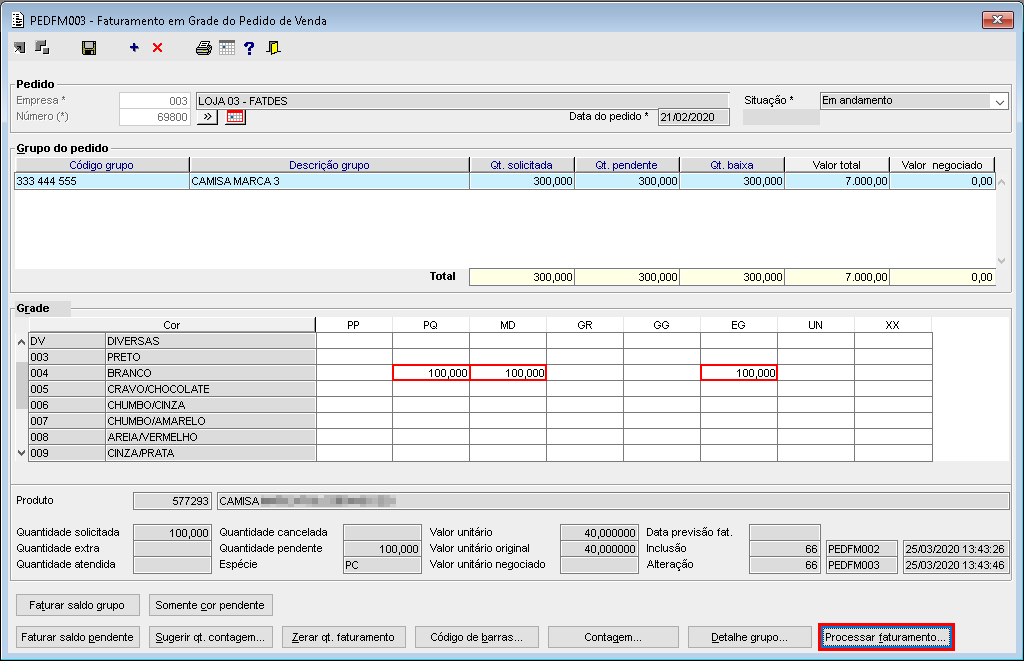Click the red X delete icon
This screenshot has width=1024, height=661.
[x=157, y=48]
